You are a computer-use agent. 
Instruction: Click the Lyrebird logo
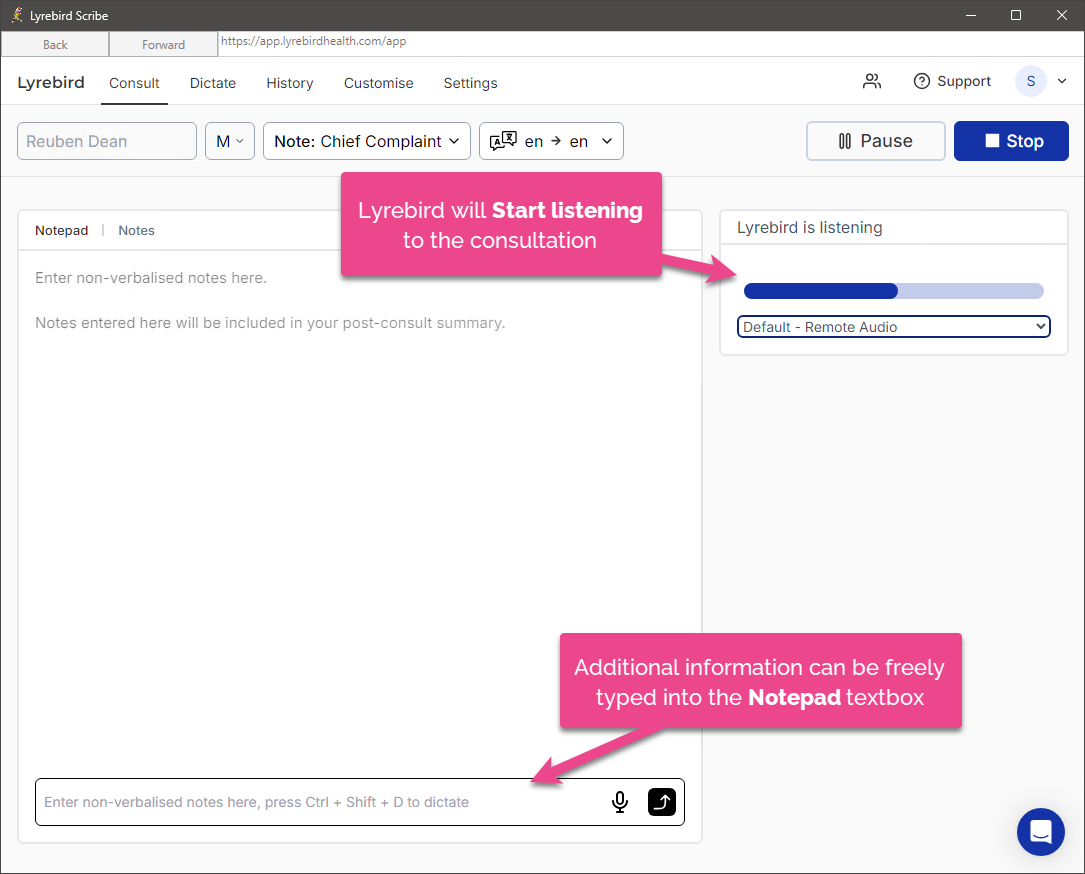[x=51, y=82]
